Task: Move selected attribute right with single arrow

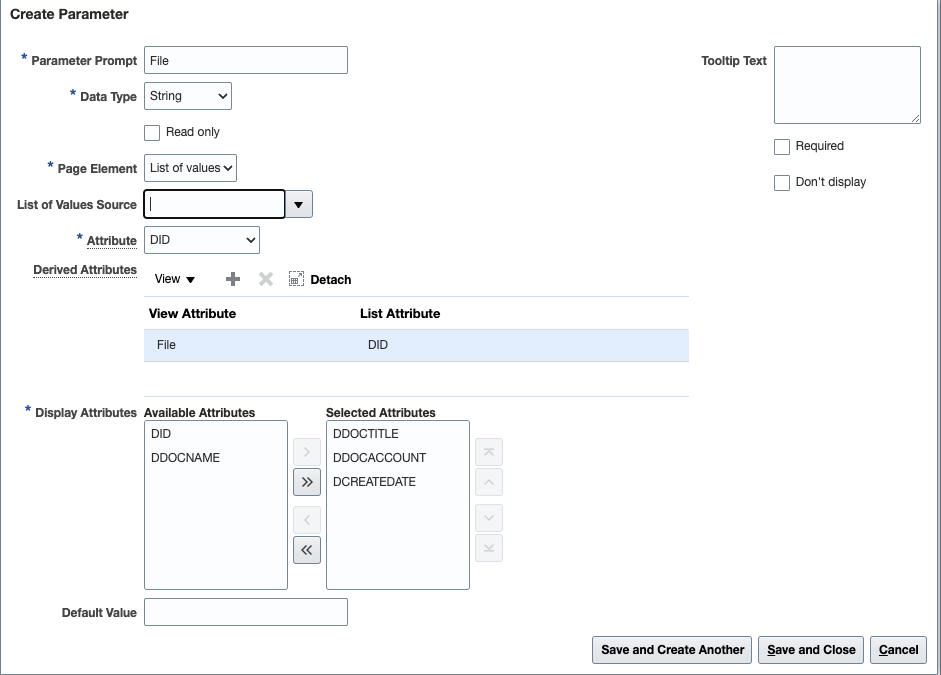Action: tap(307, 452)
